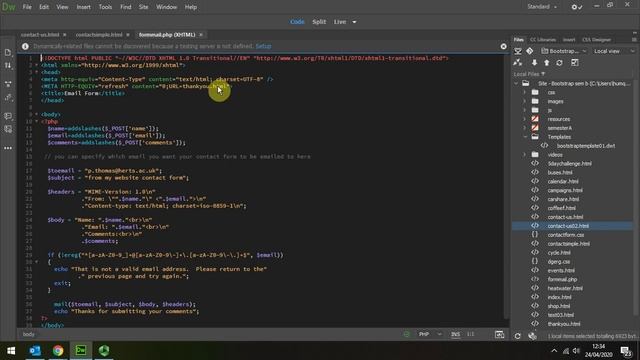Collapse Templates folder in Files panel

click(524, 137)
